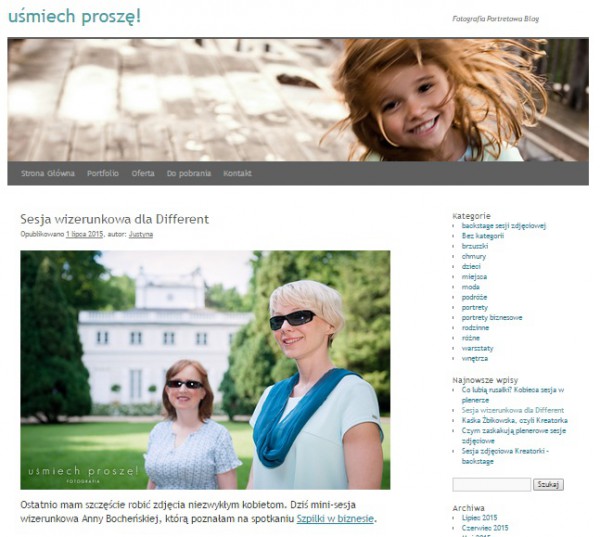The height and width of the screenshot is (537, 600).
Task: Open recent post Kaśka Żbikowska, czyli Kreatorka
Action: coord(514,421)
